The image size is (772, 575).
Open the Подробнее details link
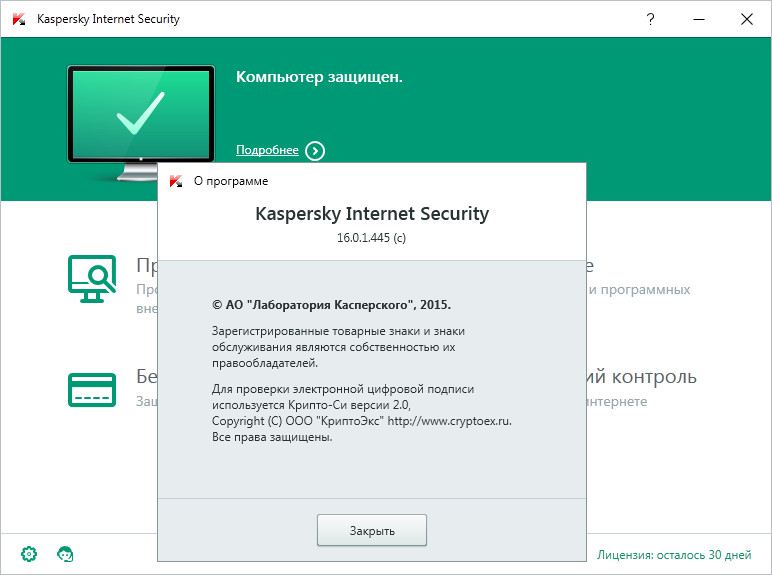(x=267, y=150)
